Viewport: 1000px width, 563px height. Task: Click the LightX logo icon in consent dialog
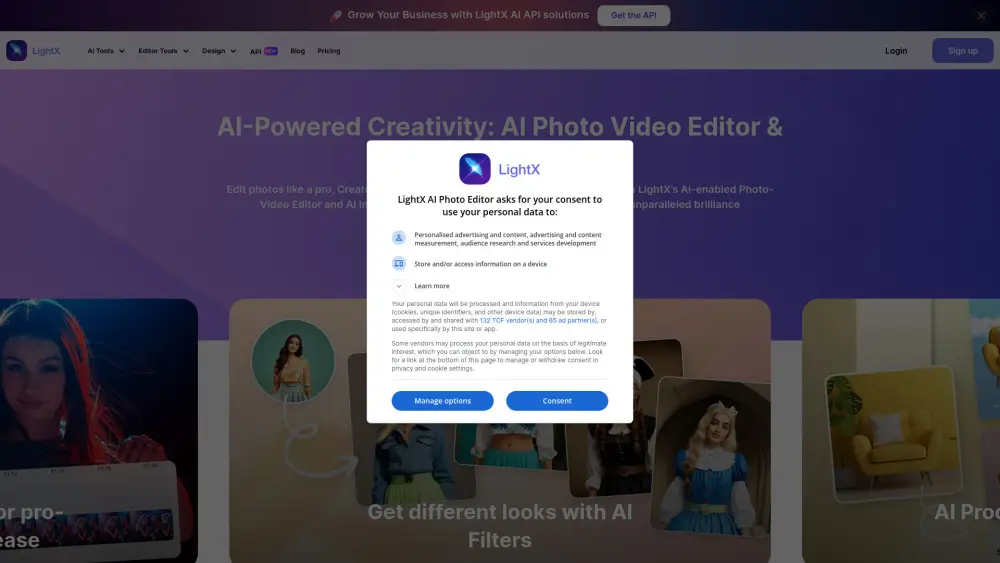474,169
